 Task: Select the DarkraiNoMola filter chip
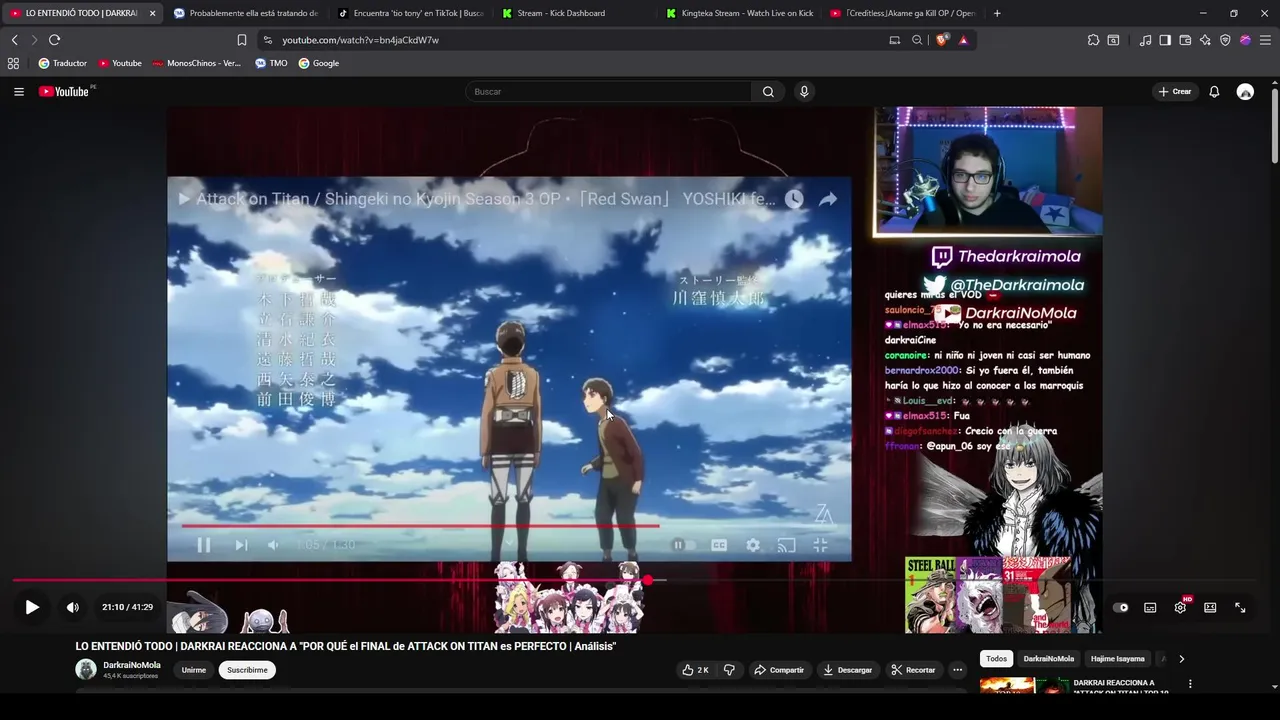click(1049, 659)
